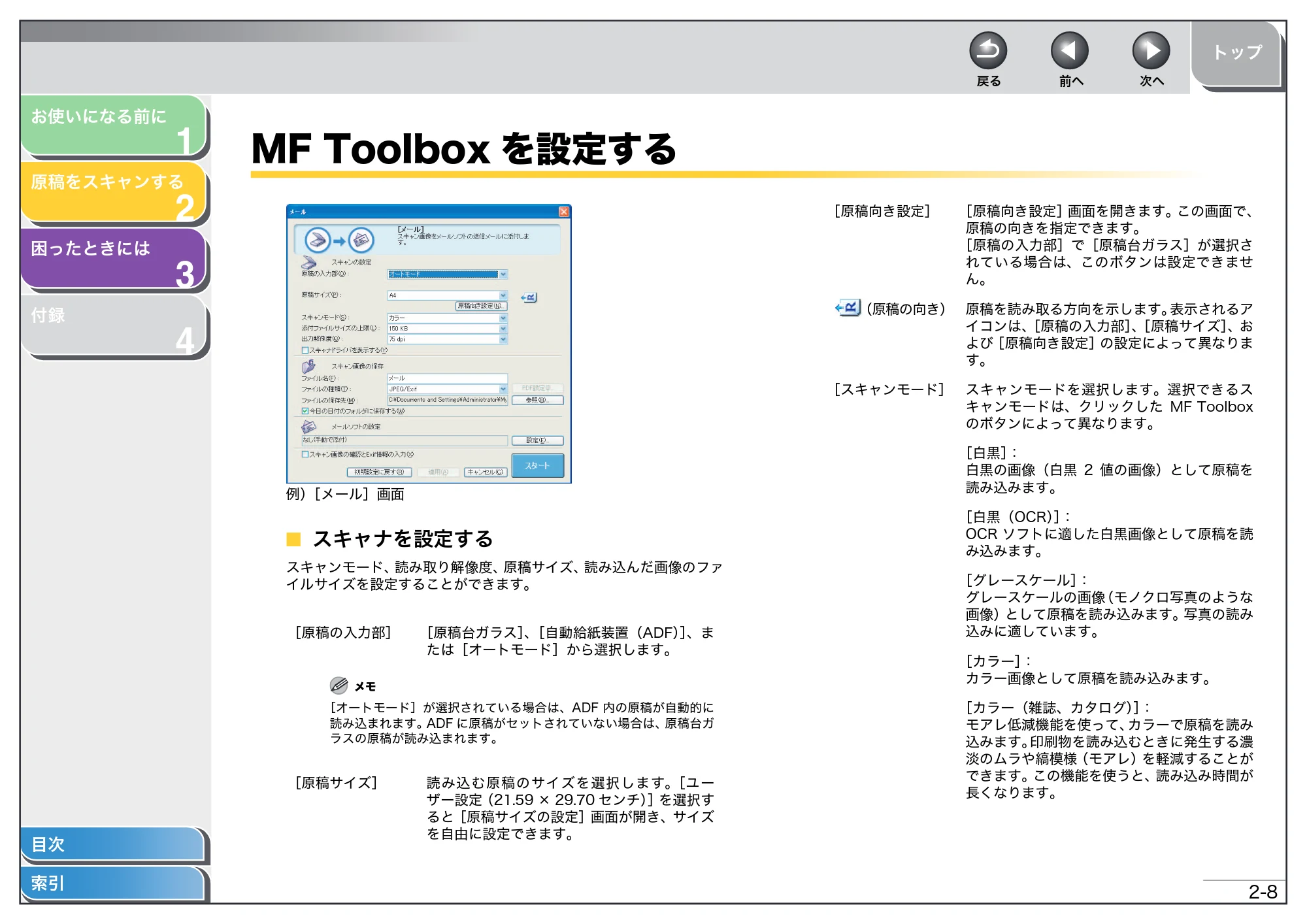This screenshot has width=1307, height=924.
Task: Toggle スキャナドライバを表示する checkbox
Action: click(305, 350)
